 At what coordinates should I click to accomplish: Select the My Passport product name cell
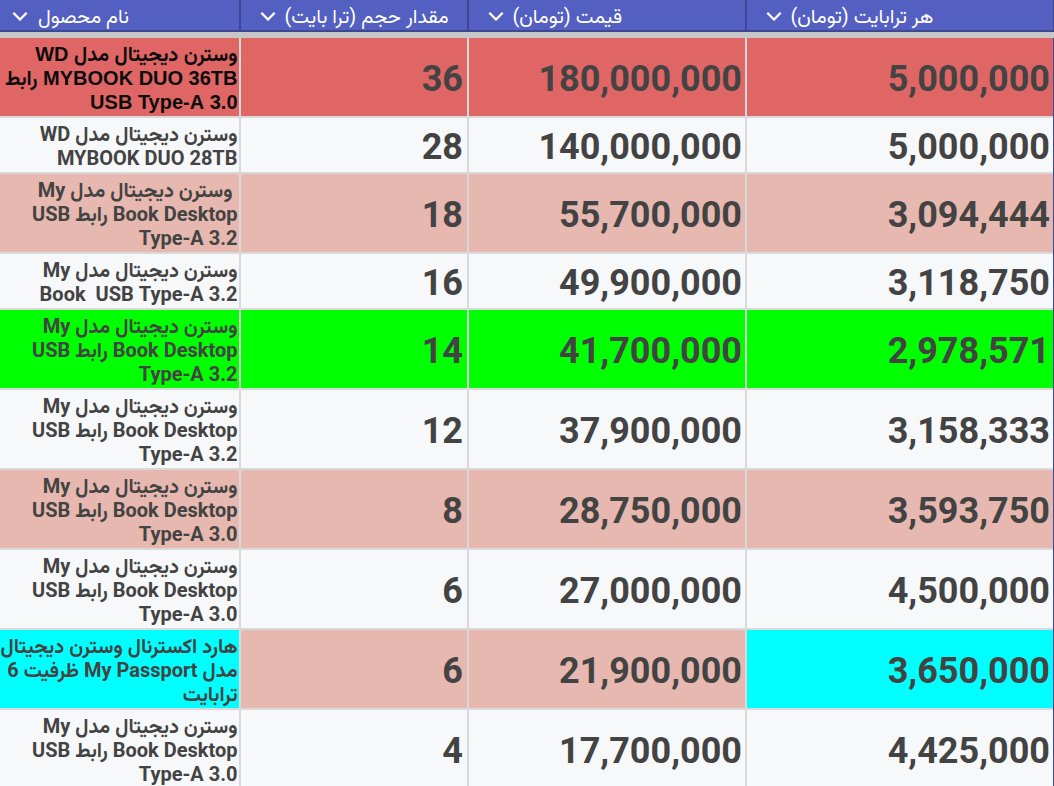pyautogui.click(x=120, y=670)
